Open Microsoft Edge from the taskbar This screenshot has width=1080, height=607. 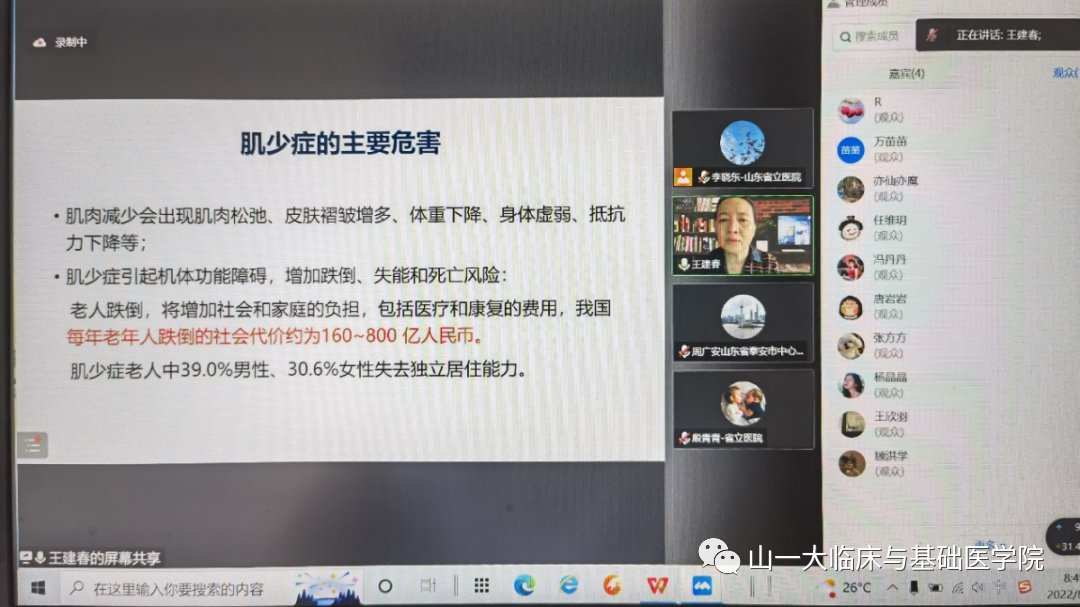[x=524, y=585]
